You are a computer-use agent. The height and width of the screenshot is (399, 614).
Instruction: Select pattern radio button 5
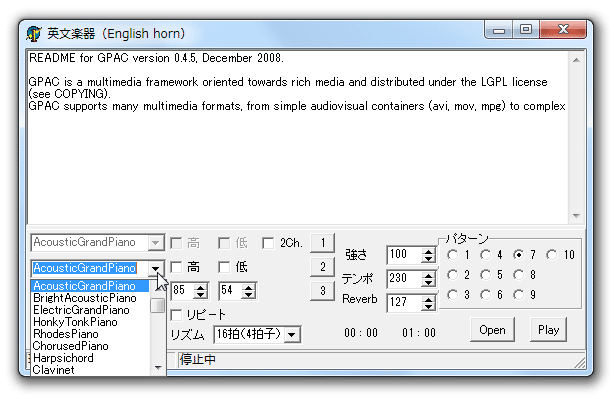click(486, 275)
